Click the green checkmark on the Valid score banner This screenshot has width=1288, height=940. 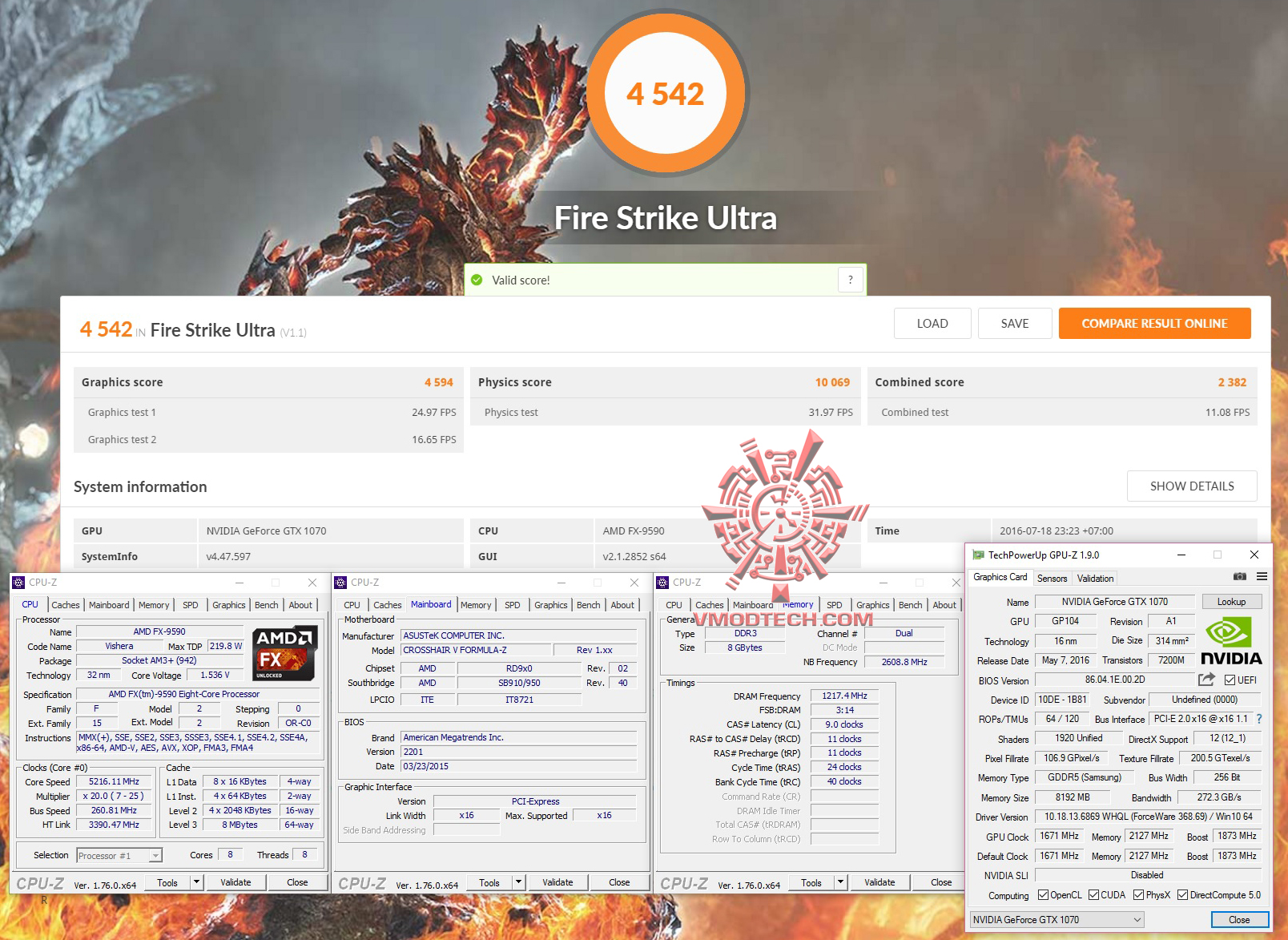478,280
